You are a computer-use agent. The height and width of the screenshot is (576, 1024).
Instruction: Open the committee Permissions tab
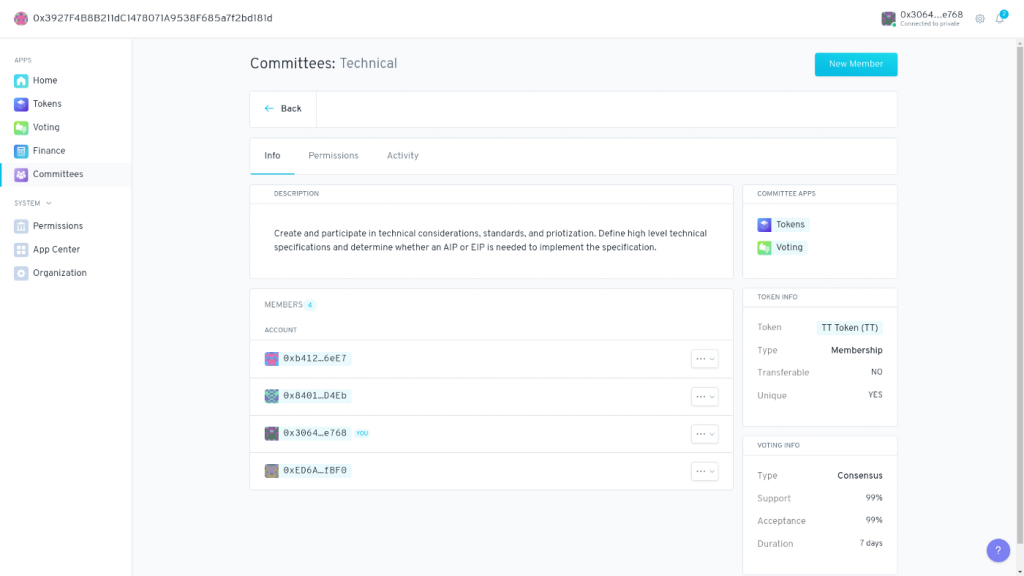333,155
